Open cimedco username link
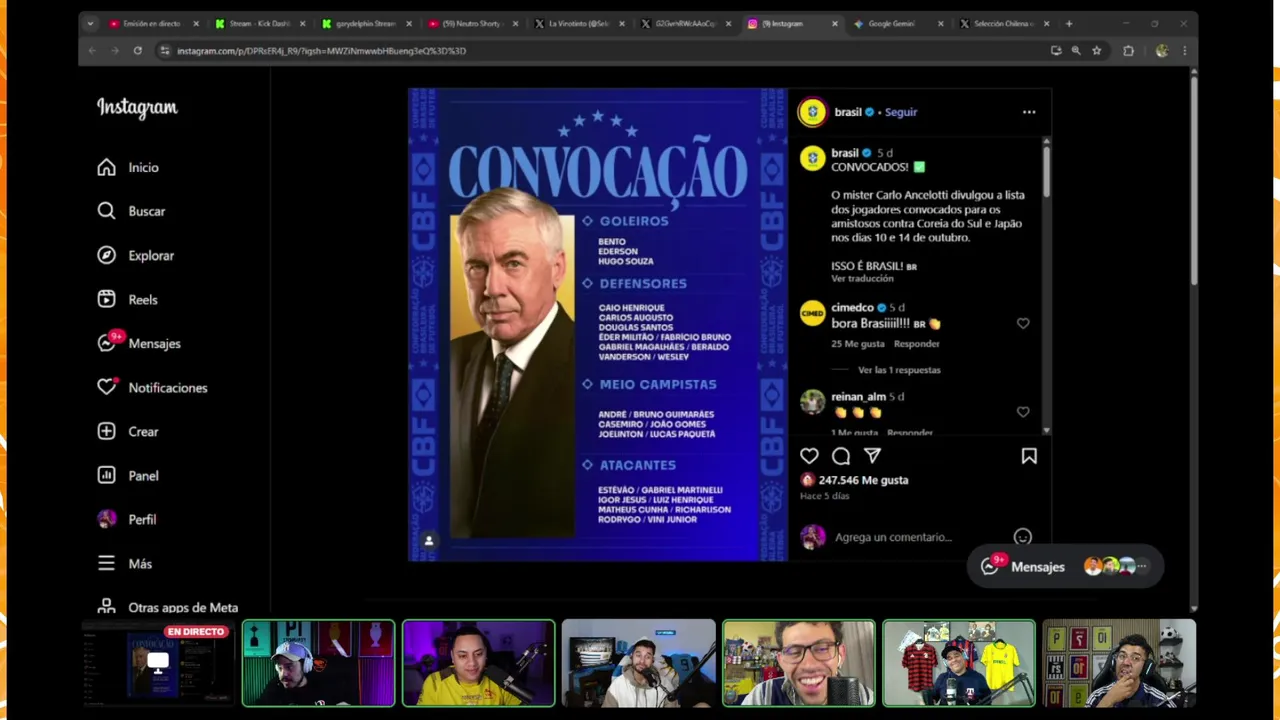Viewport: 1280px width, 720px height. coord(852,307)
